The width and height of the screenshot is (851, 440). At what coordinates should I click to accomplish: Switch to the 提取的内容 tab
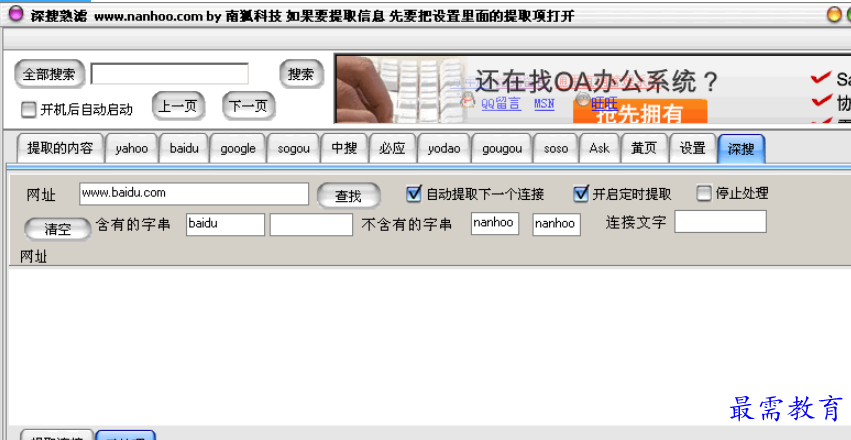click(60, 148)
